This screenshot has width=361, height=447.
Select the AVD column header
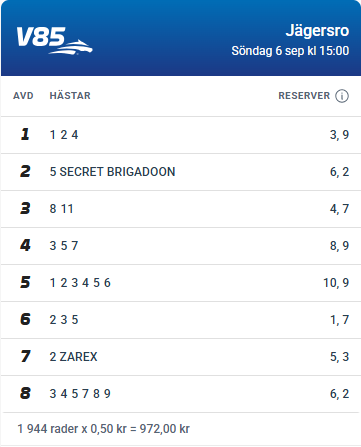click(23, 96)
